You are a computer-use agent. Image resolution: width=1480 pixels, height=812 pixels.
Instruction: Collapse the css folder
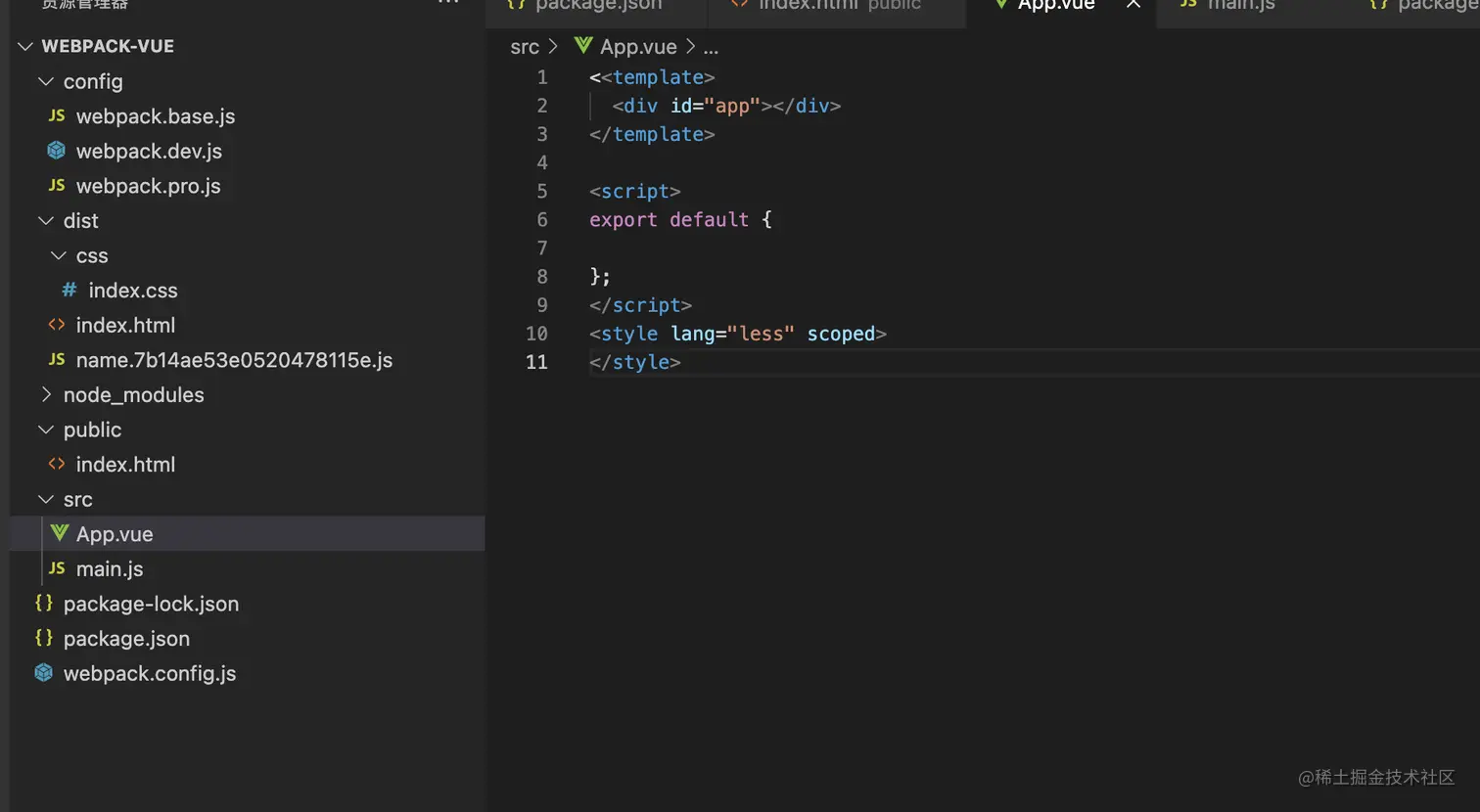59,255
